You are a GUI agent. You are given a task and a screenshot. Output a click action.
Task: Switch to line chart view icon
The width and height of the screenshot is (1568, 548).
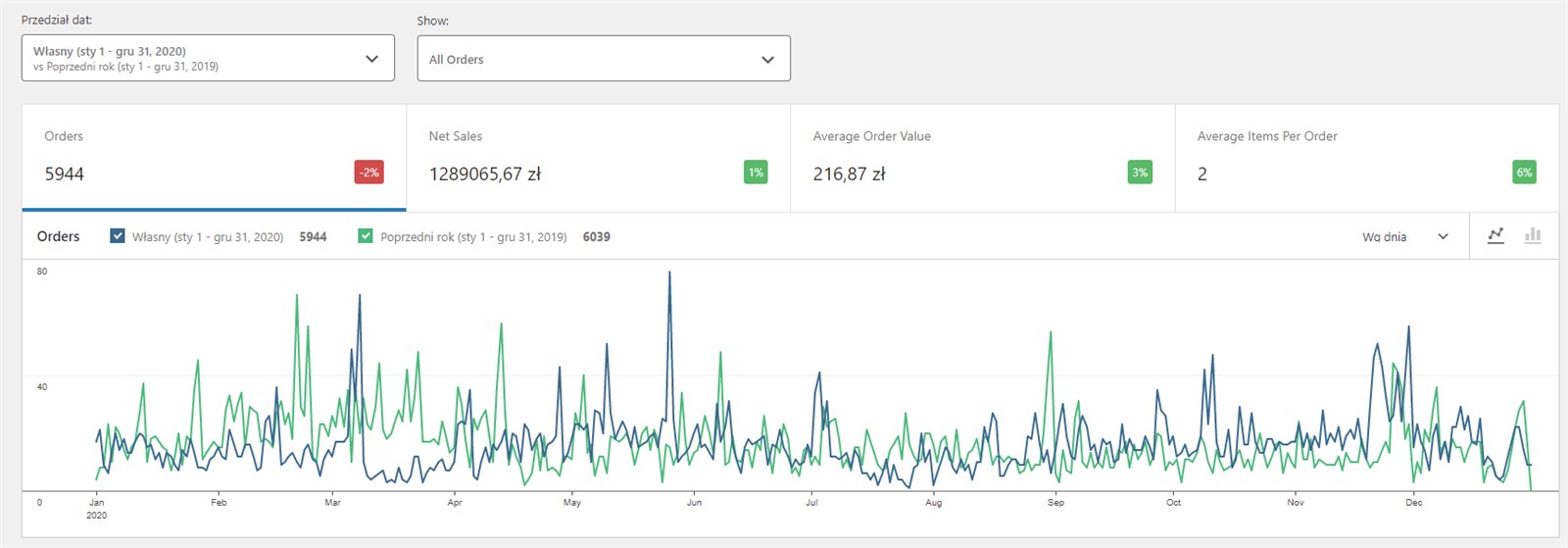1495,236
